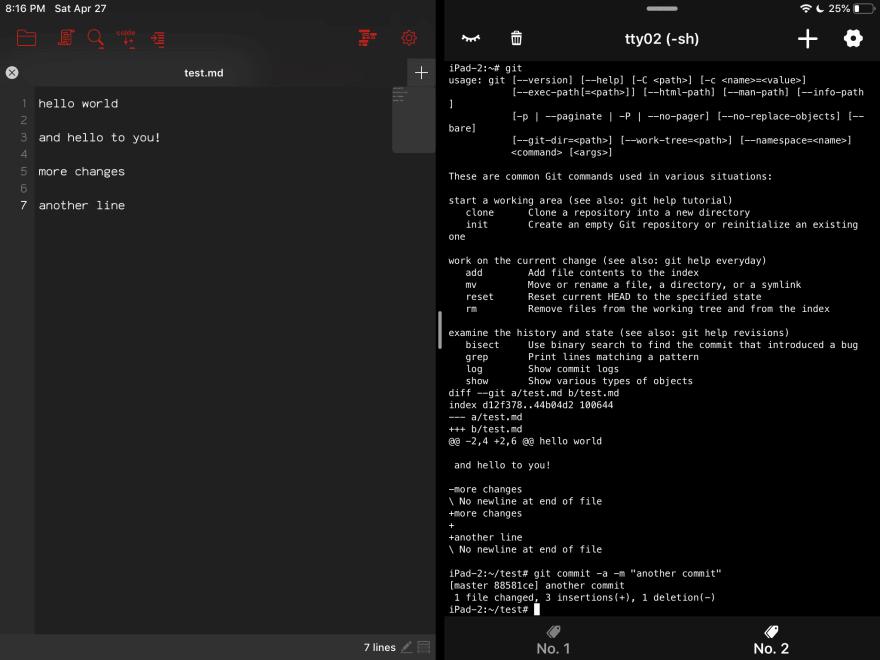
Task: Tap the trash icon to clear the terminal
Action: [x=516, y=37]
